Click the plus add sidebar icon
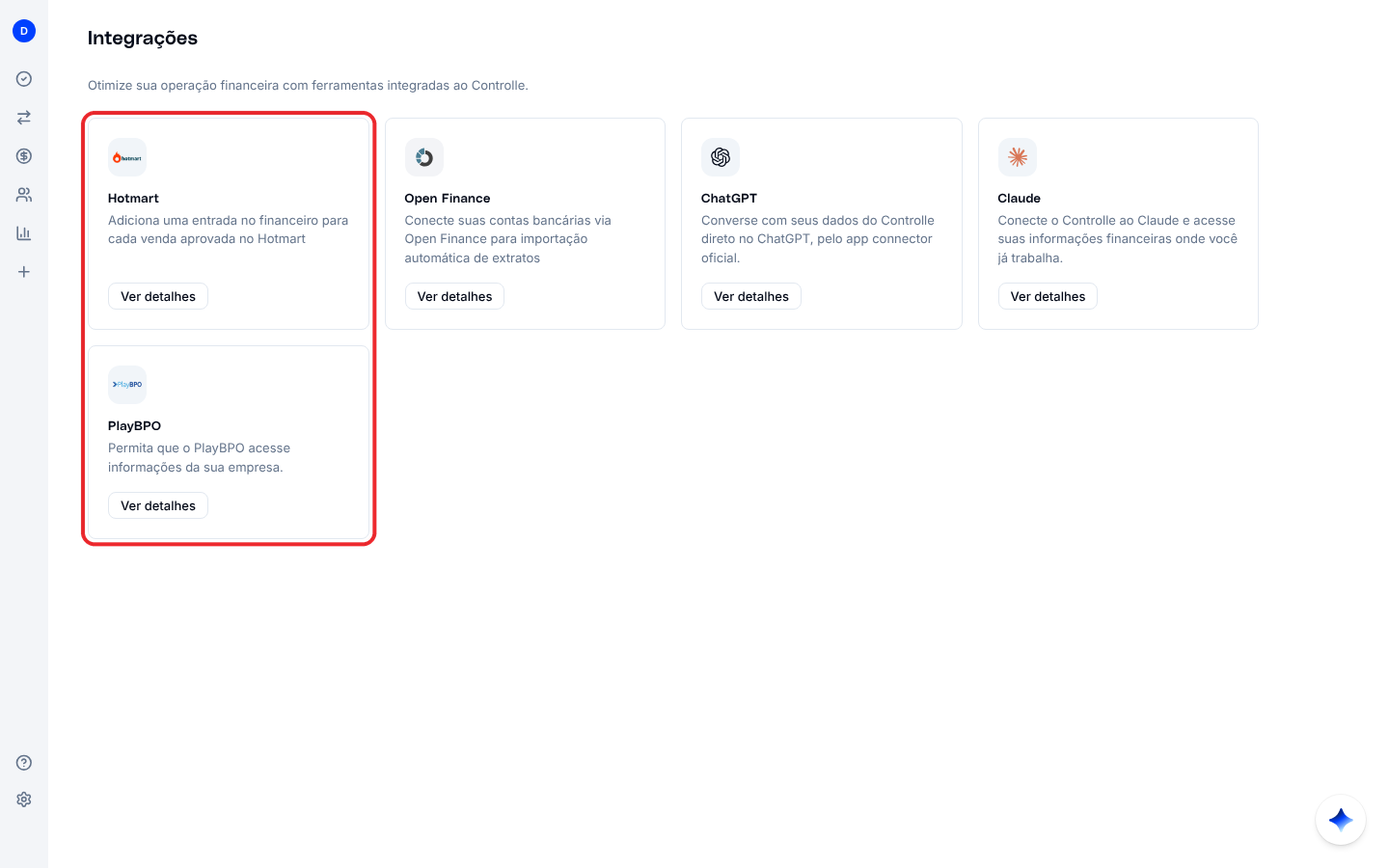The height and width of the screenshot is (868, 1389). click(x=24, y=272)
